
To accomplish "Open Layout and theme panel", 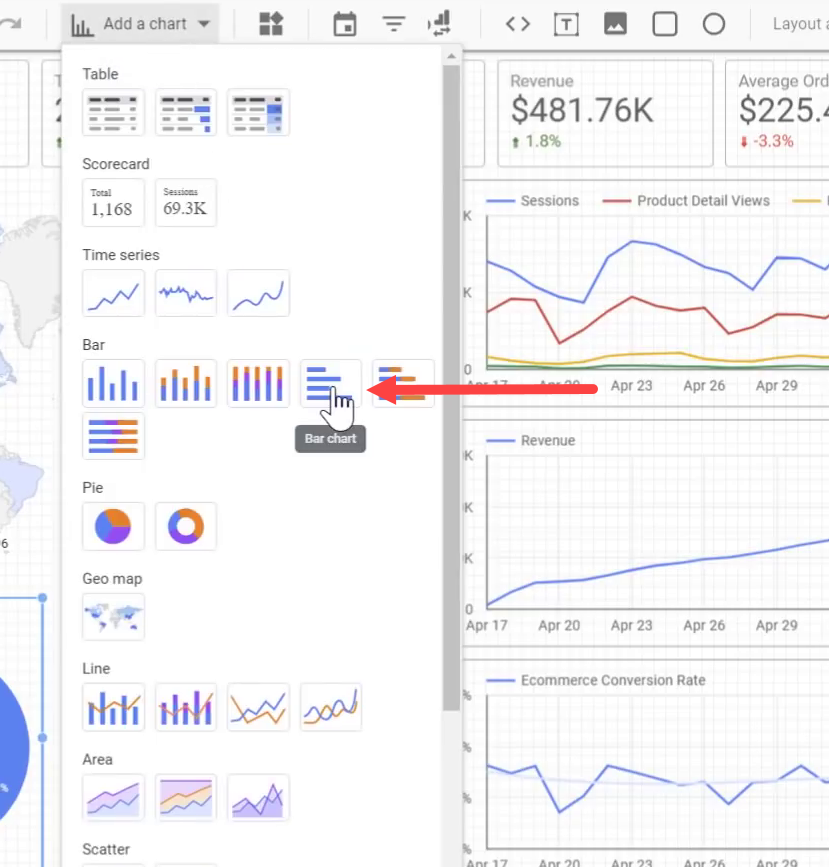I will click(800, 24).
